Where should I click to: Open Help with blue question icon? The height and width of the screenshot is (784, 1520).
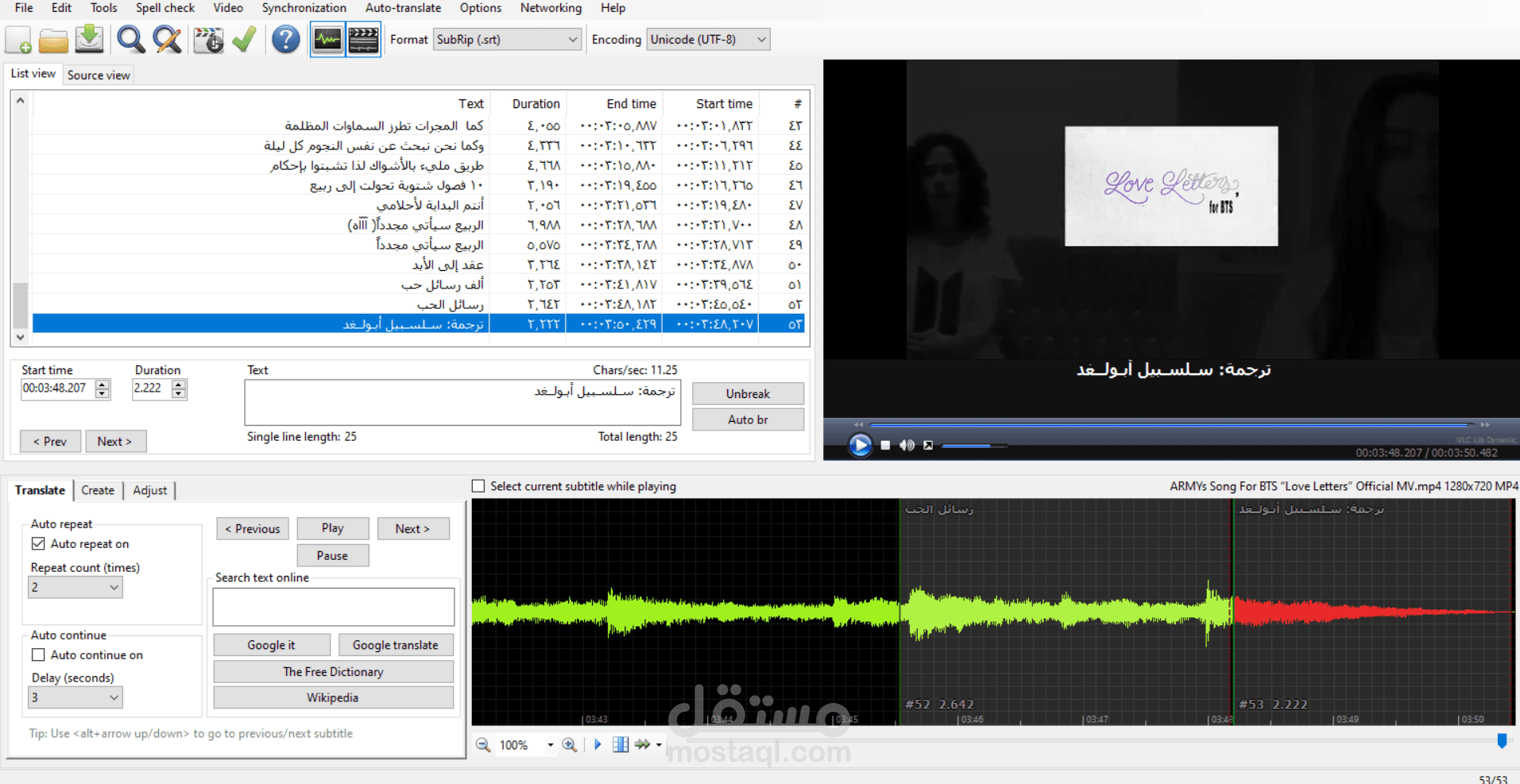pos(286,39)
